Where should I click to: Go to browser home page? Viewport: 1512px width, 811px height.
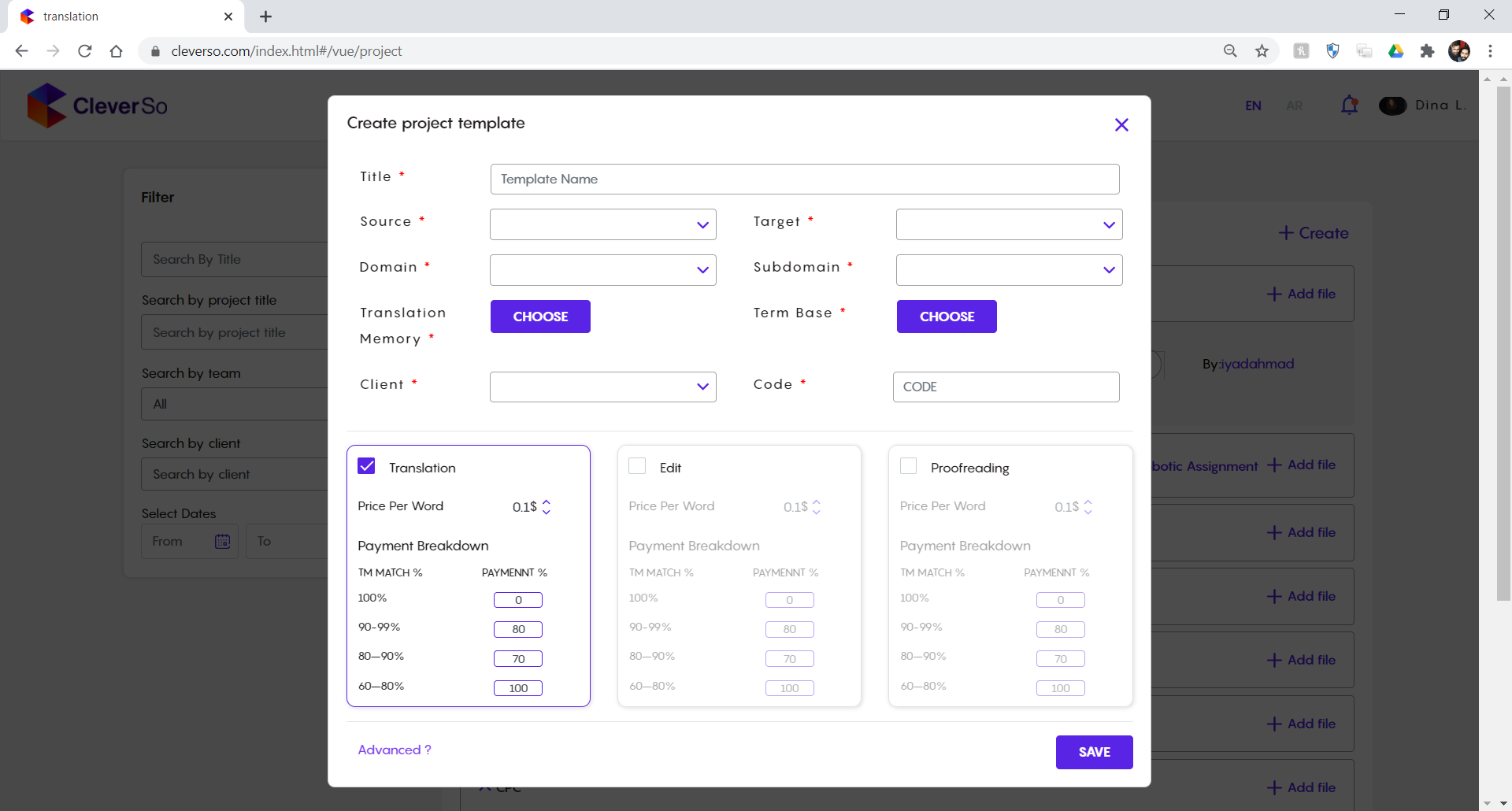click(x=116, y=51)
